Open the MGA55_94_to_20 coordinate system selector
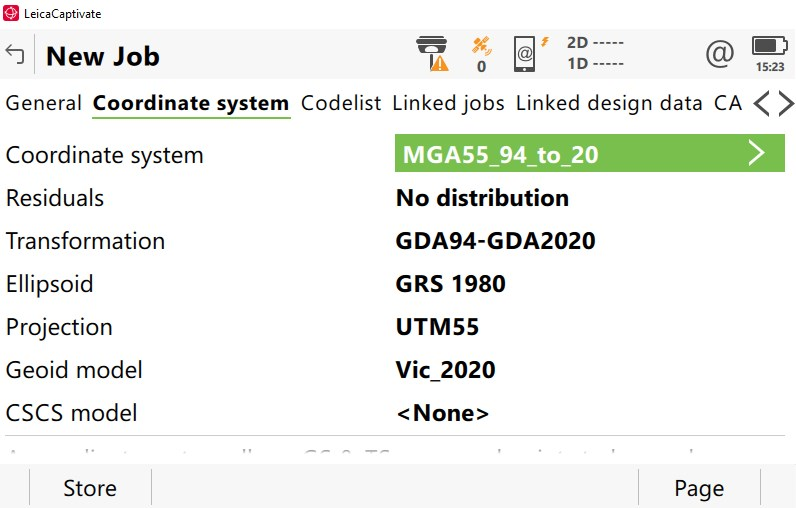This screenshot has height=508, width=796. 590,154
